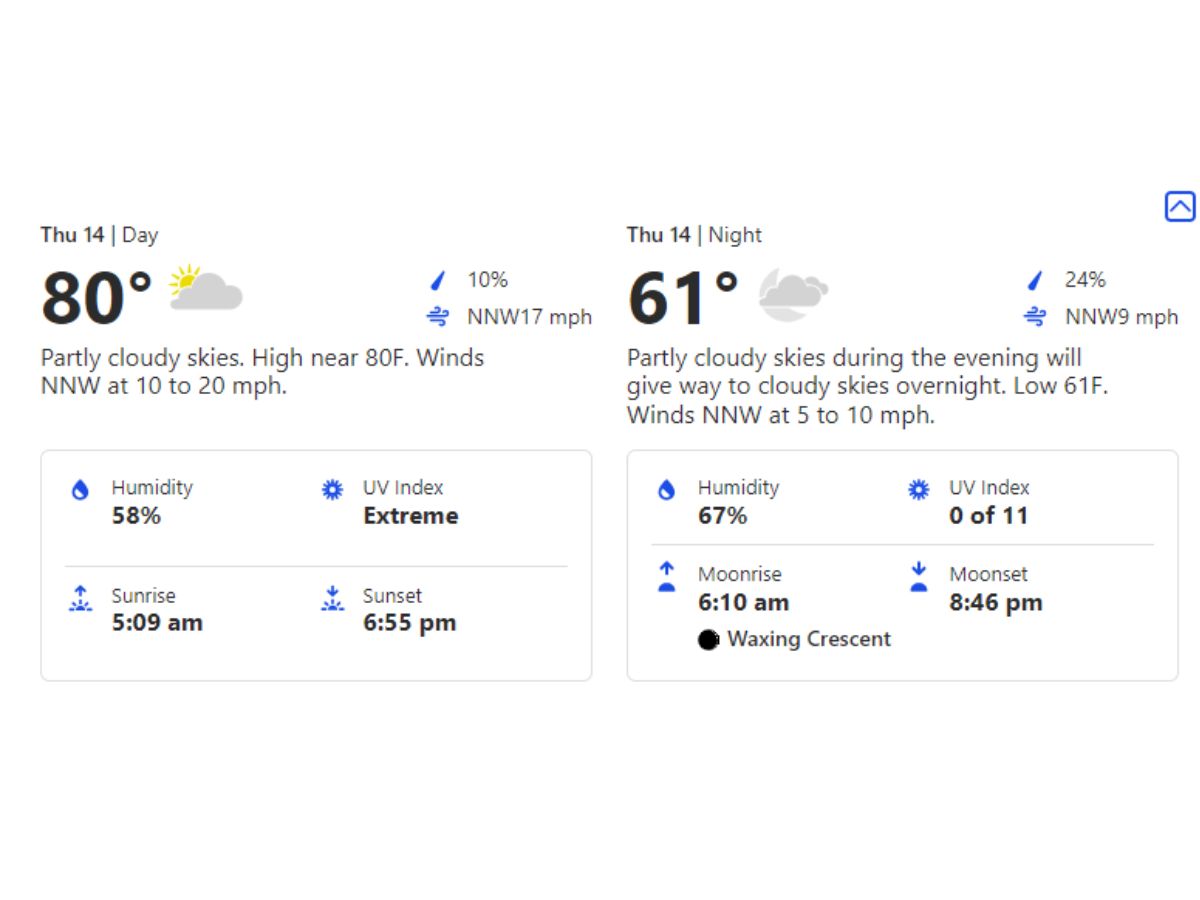Click the 61° nighttime temperature
This screenshot has height=900, width=1200.
point(683,298)
